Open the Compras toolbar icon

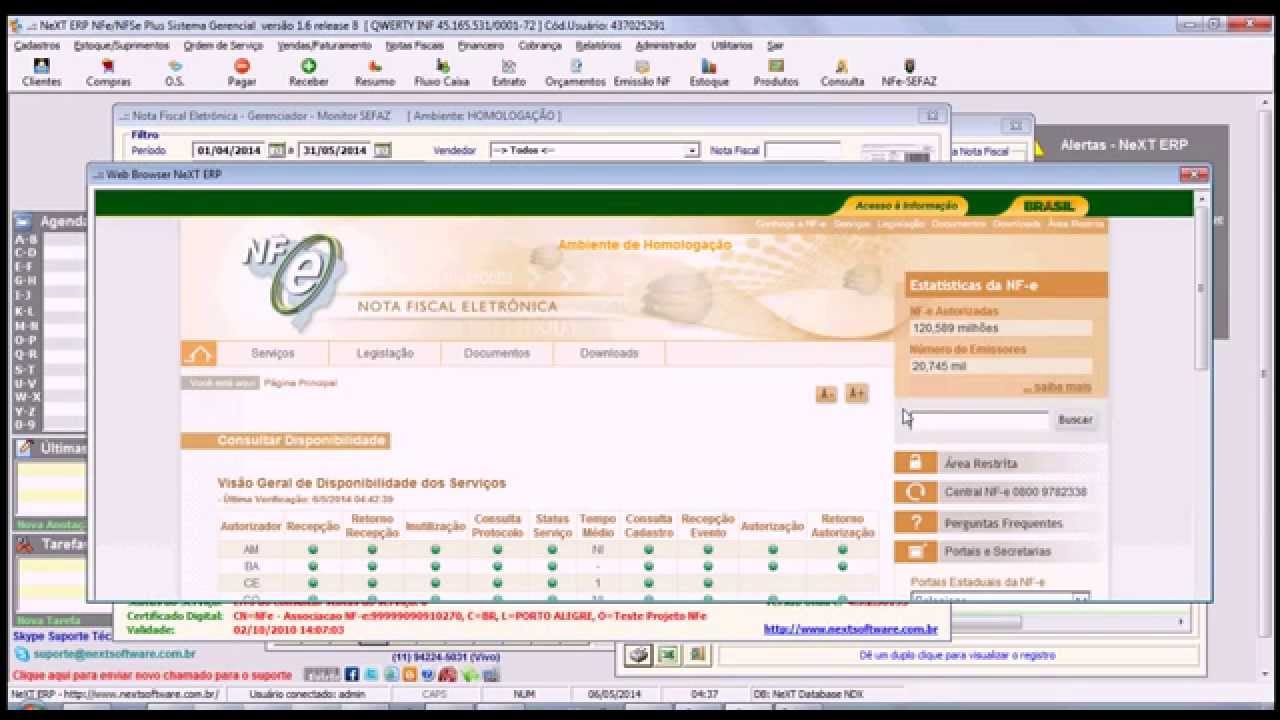point(108,73)
